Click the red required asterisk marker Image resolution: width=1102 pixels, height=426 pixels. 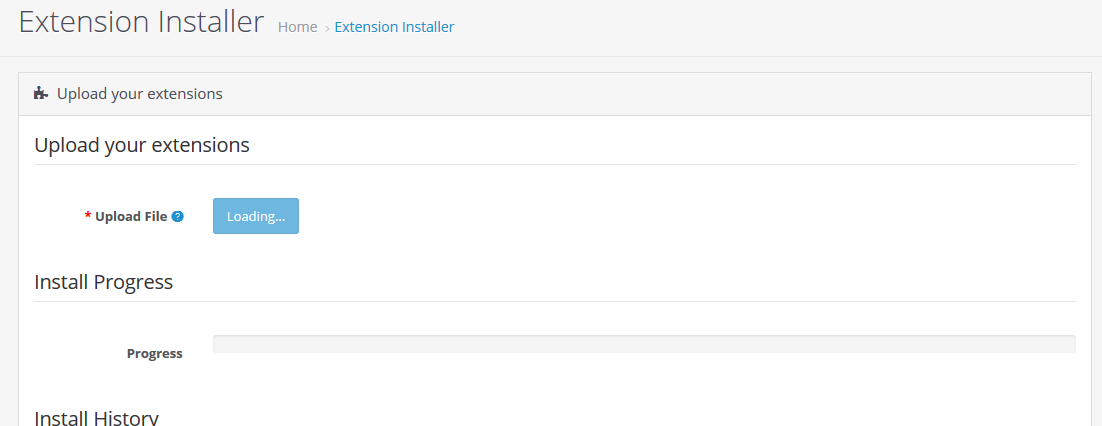click(x=88, y=216)
